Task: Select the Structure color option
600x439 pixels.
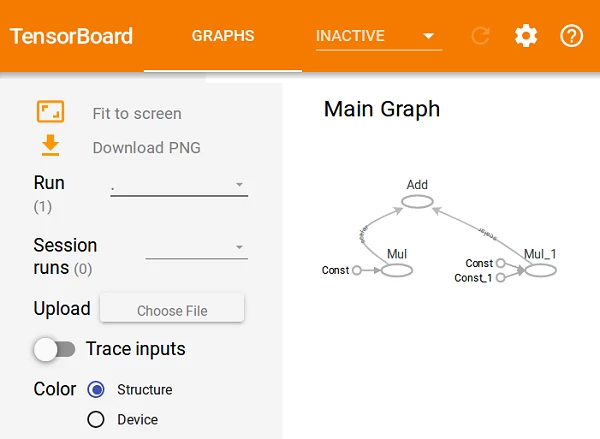Action: pyautogui.click(x=96, y=389)
